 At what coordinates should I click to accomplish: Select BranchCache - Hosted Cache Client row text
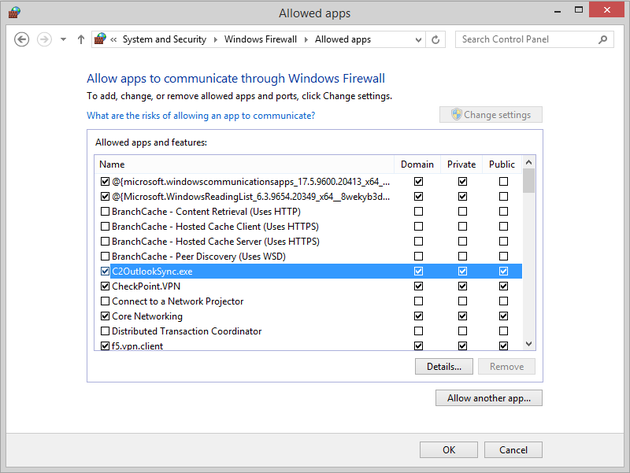pos(215,227)
